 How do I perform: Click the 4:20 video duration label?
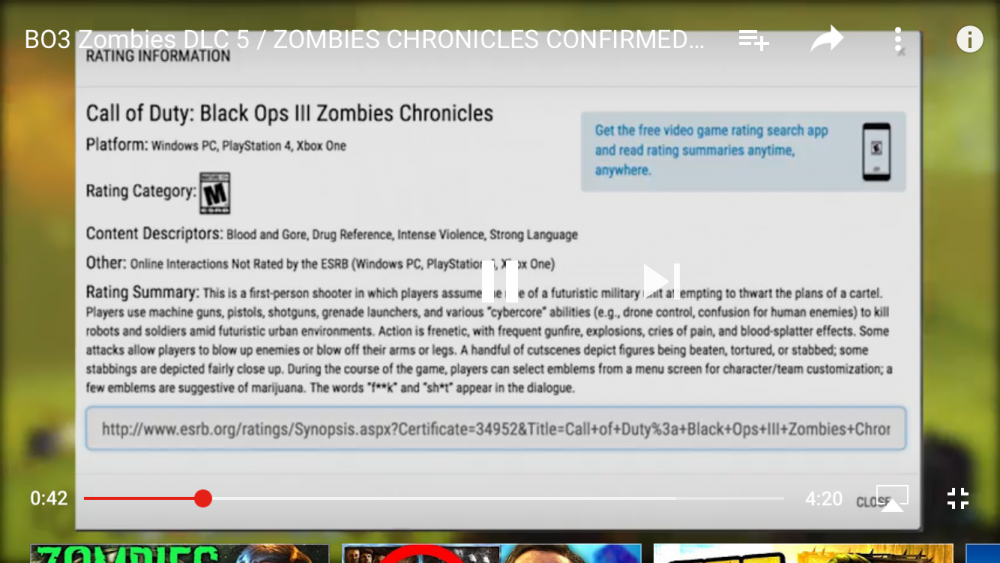[x=824, y=498]
